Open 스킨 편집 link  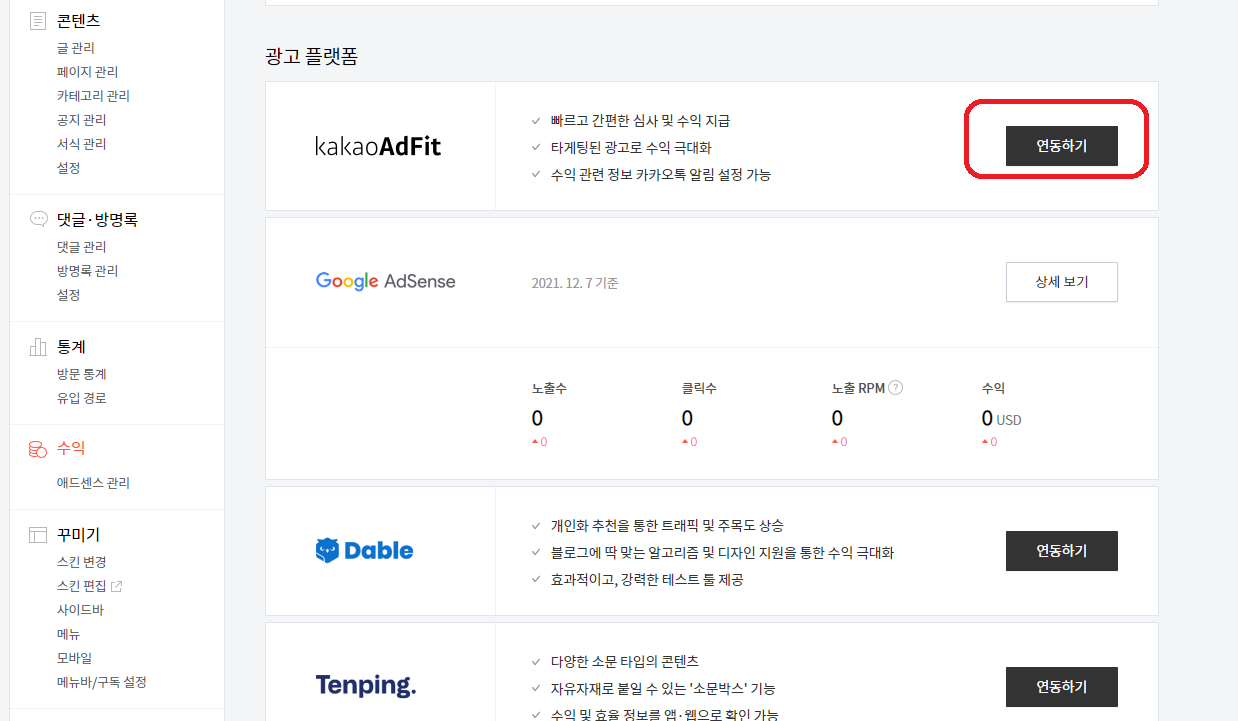pos(81,586)
